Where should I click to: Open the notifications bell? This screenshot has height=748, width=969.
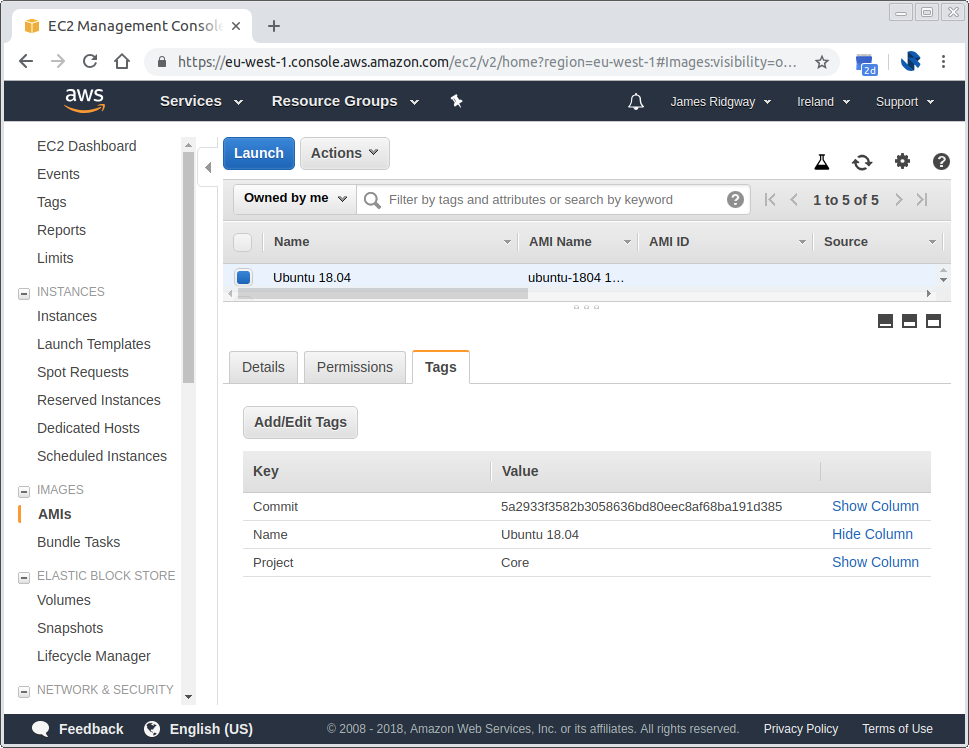pyautogui.click(x=636, y=101)
